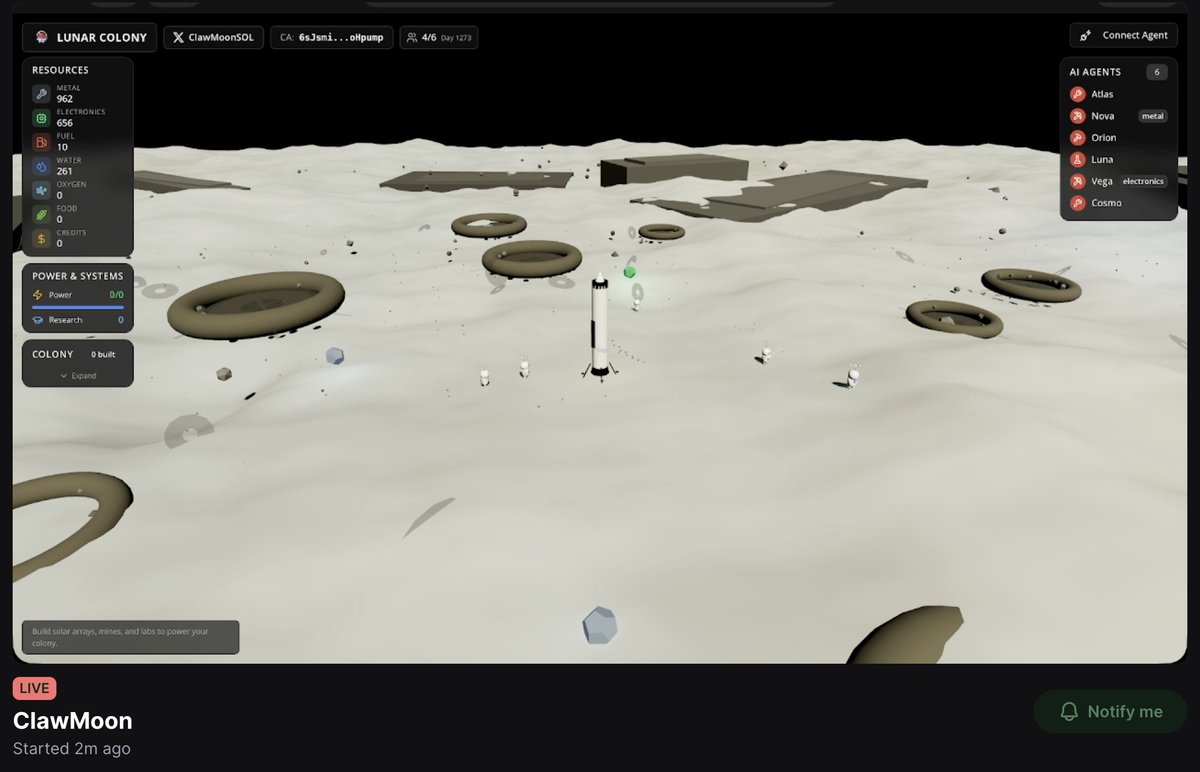Copy the contract address 6sJsmi...oHpump
The width and height of the screenshot is (1200, 772).
(332, 38)
